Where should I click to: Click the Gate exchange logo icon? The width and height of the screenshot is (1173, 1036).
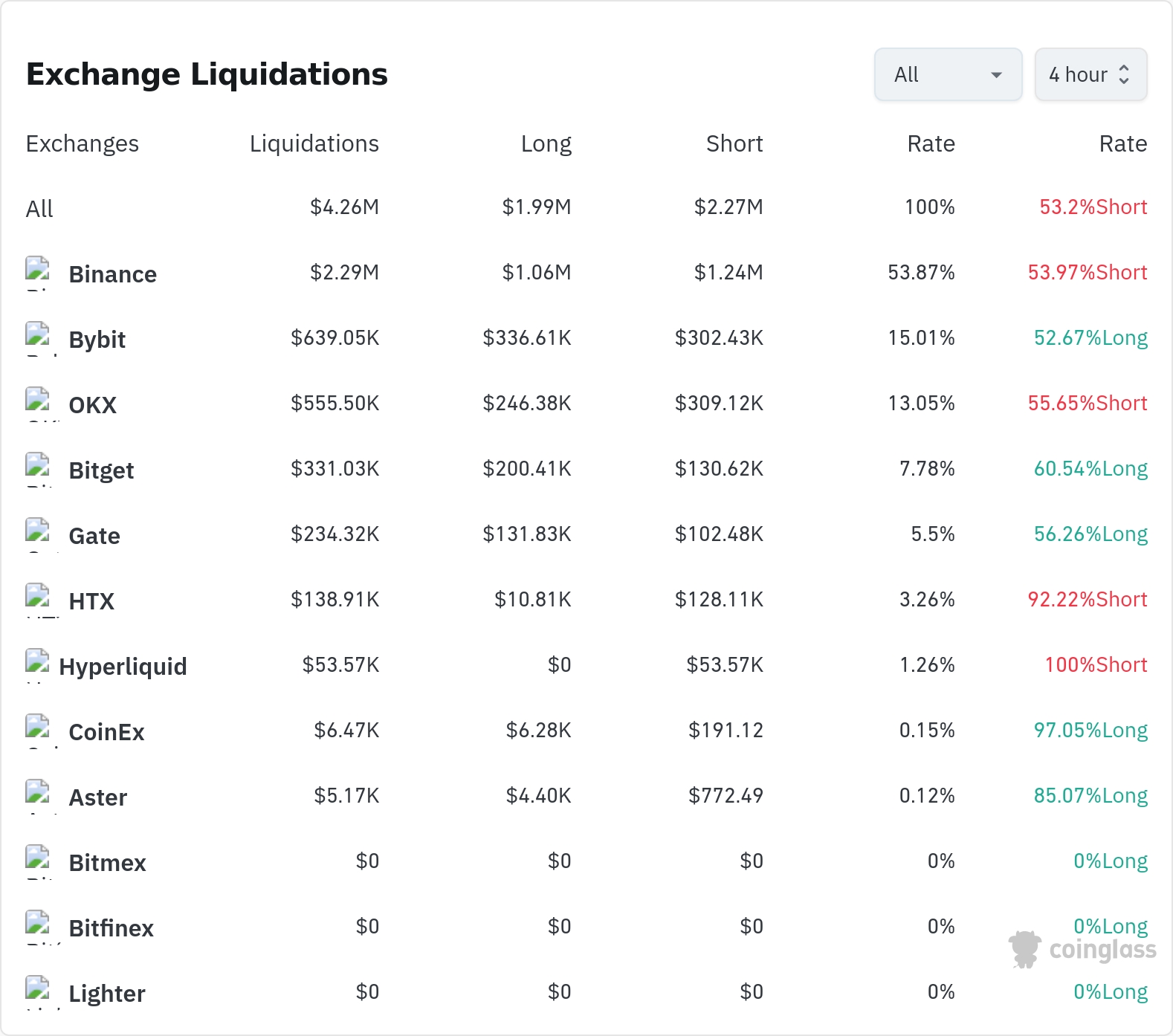click(x=38, y=534)
